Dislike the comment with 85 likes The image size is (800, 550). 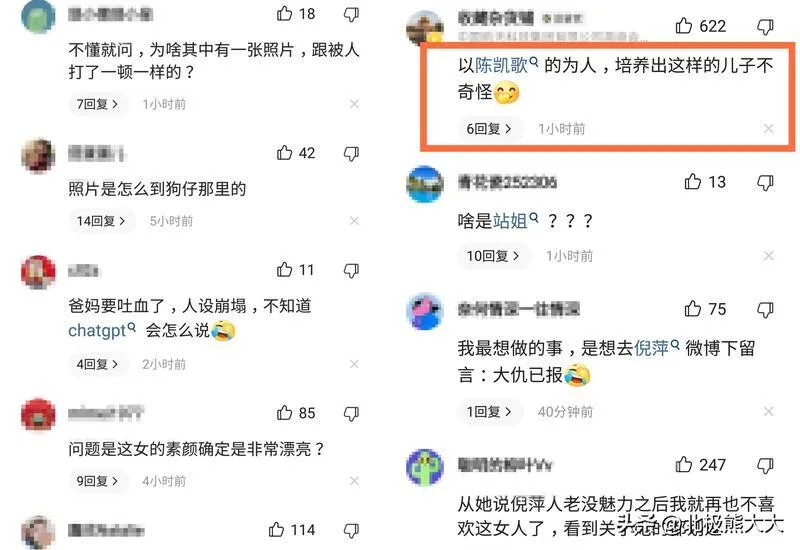point(351,413)
